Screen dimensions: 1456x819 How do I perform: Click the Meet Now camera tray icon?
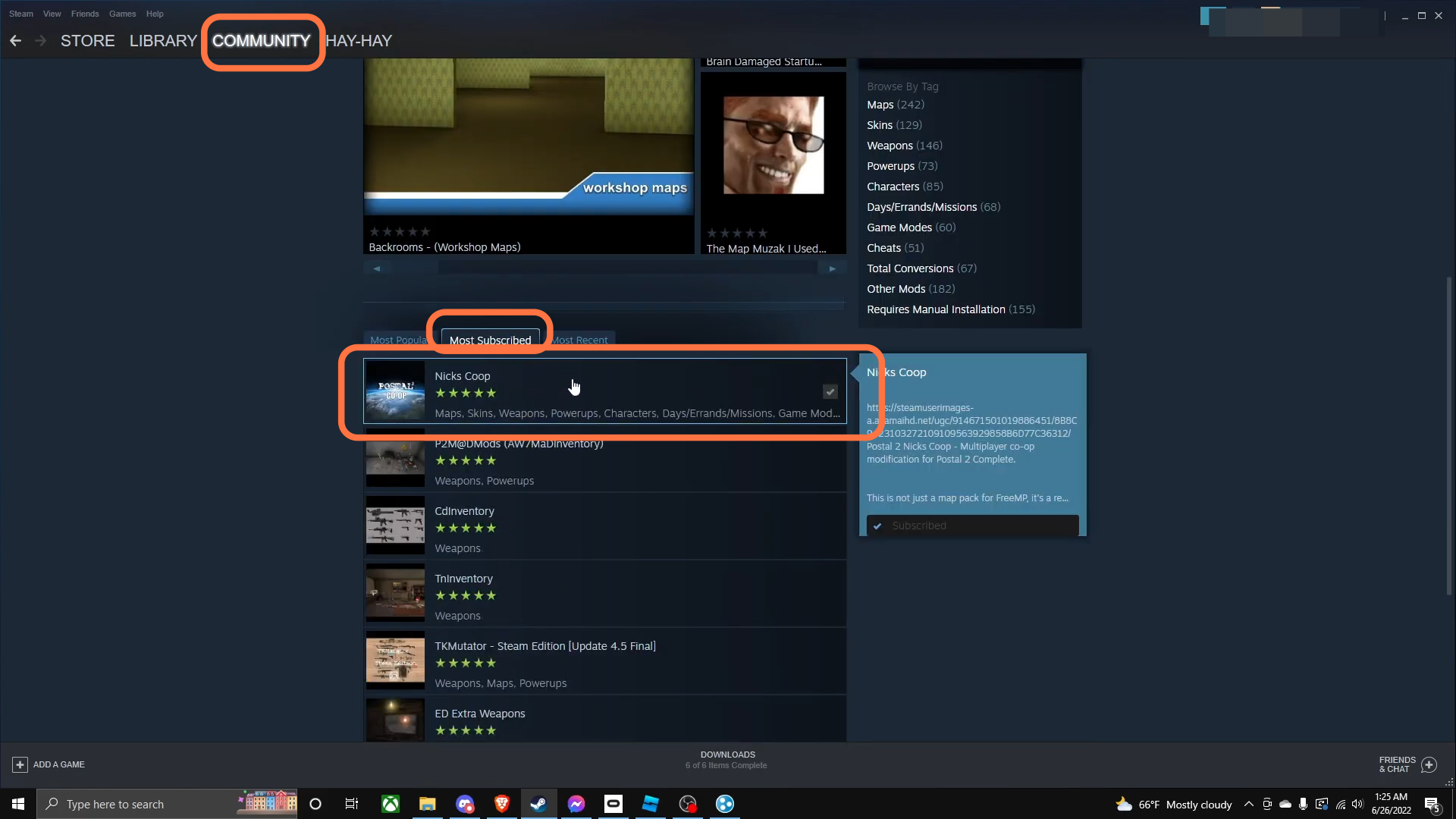click(x=1266, y=805)
